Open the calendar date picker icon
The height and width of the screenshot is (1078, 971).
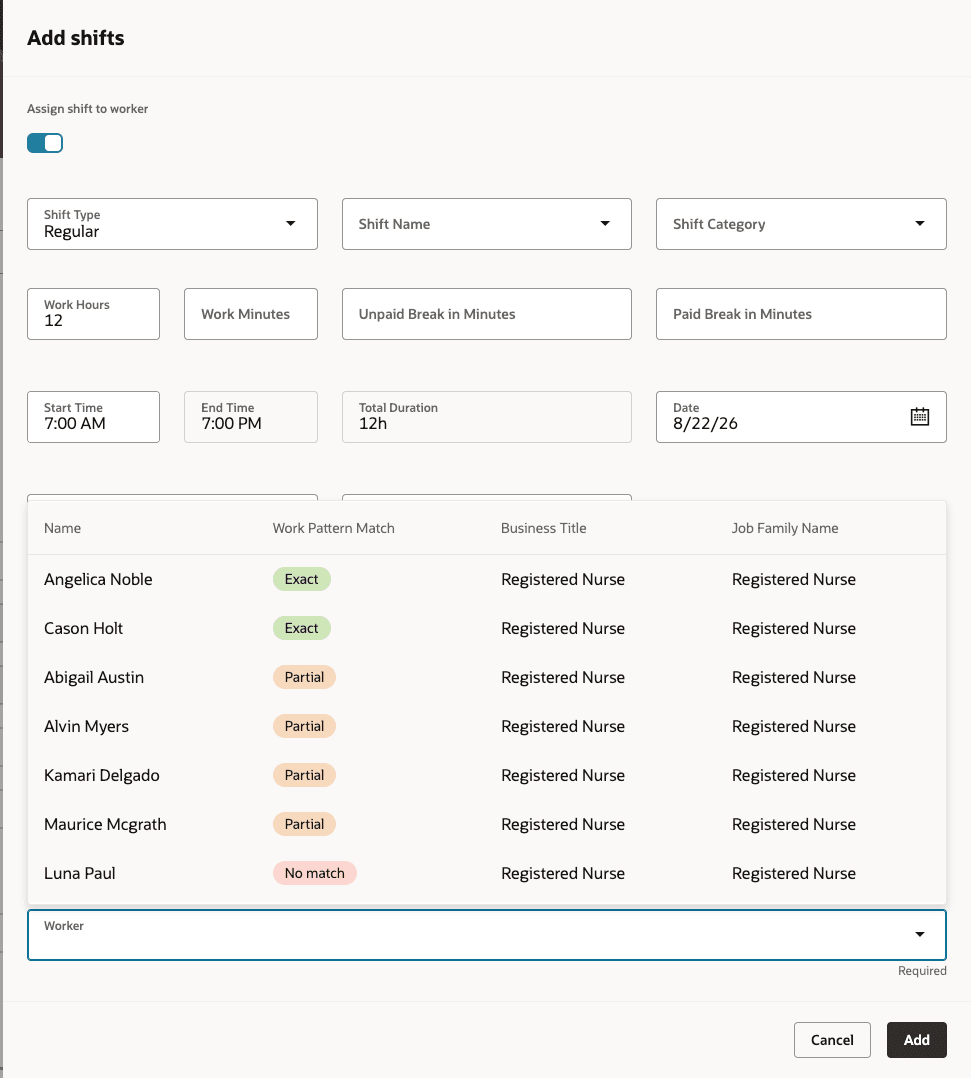tap(919, 417)
